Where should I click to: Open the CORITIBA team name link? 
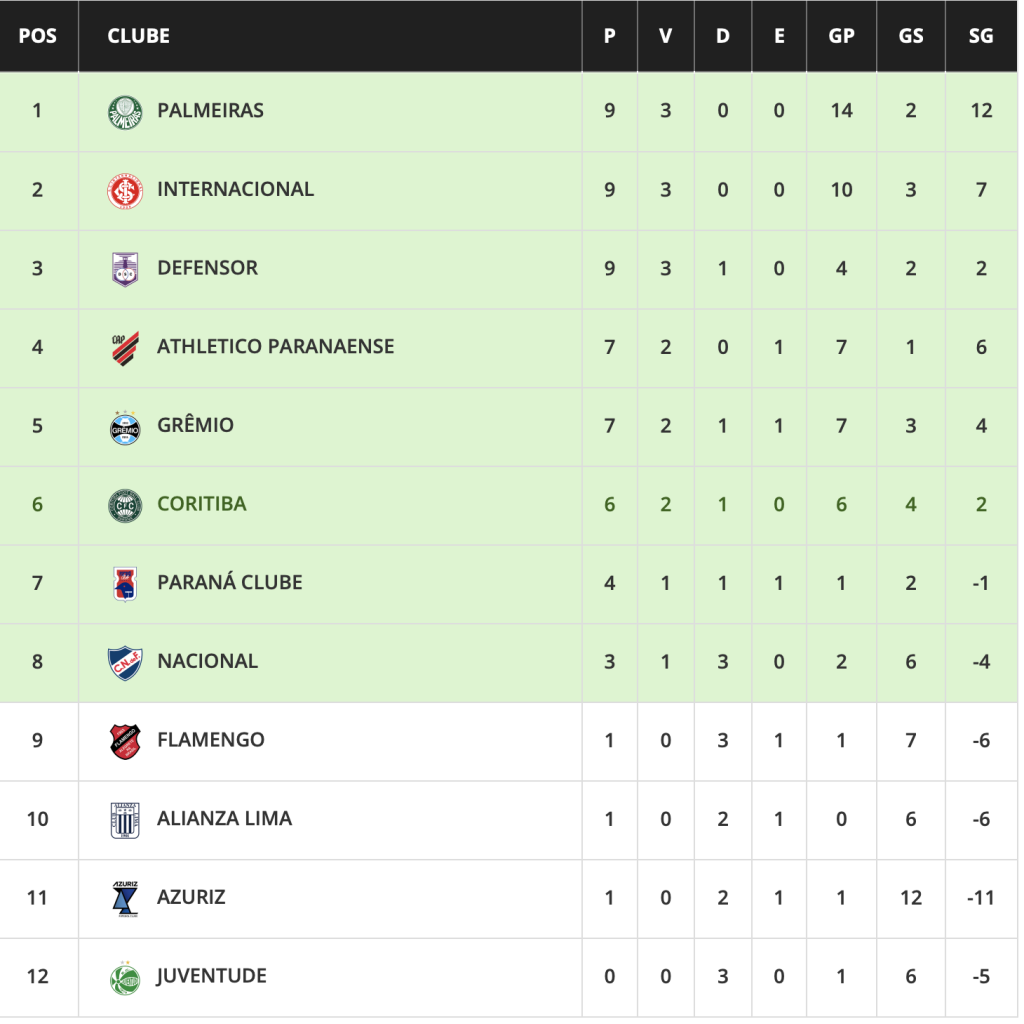201,504
